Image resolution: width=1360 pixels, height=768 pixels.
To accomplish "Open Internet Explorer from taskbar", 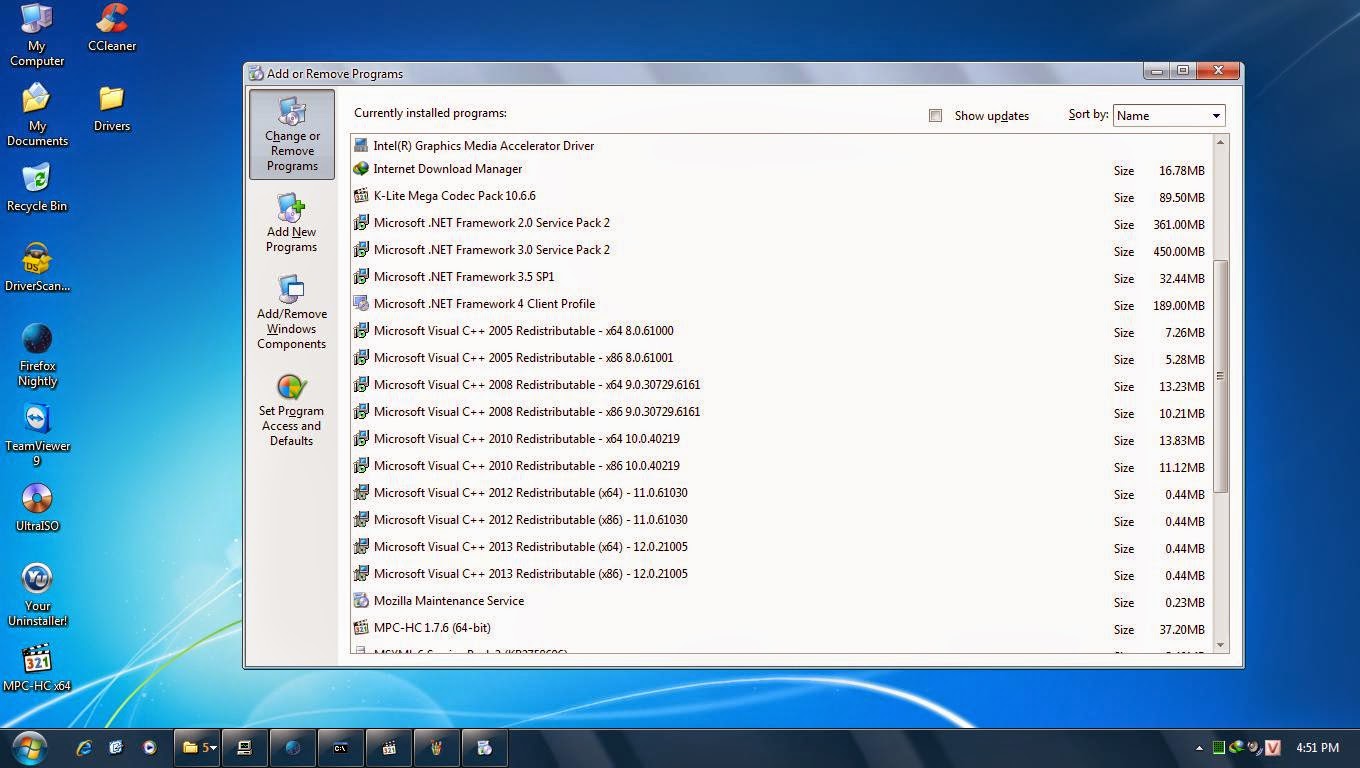I will click(x=84, y=747).
